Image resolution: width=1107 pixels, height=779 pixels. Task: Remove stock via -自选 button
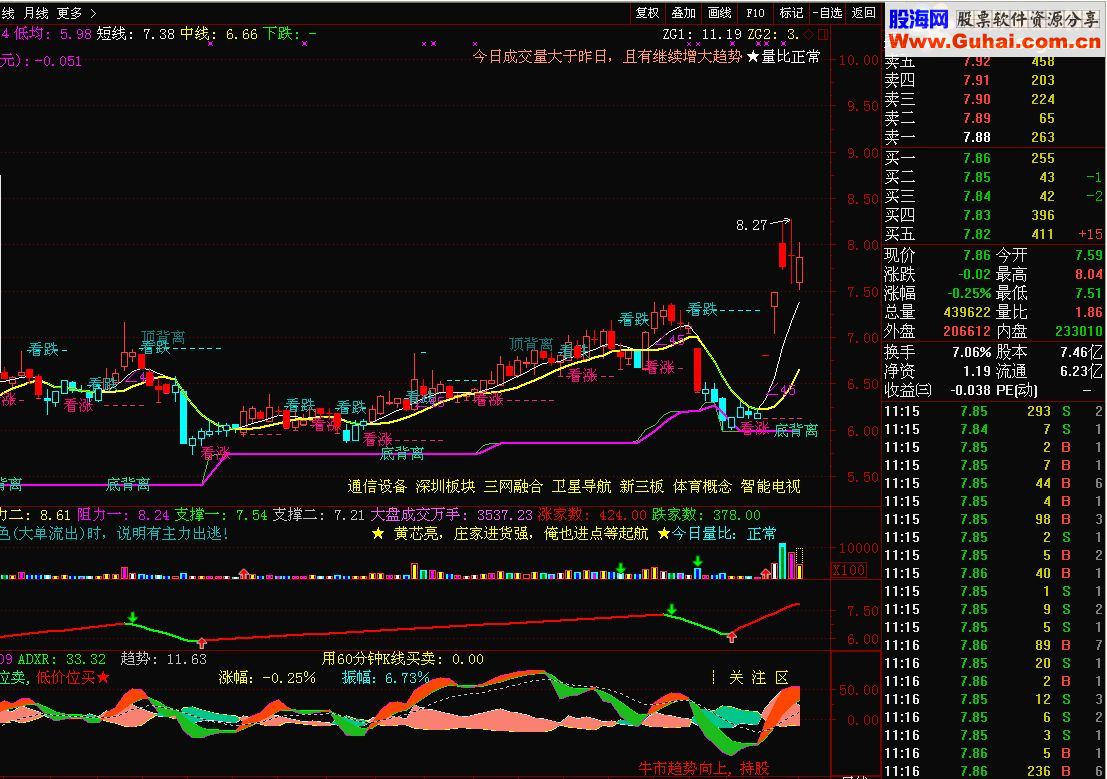[827, 13]
